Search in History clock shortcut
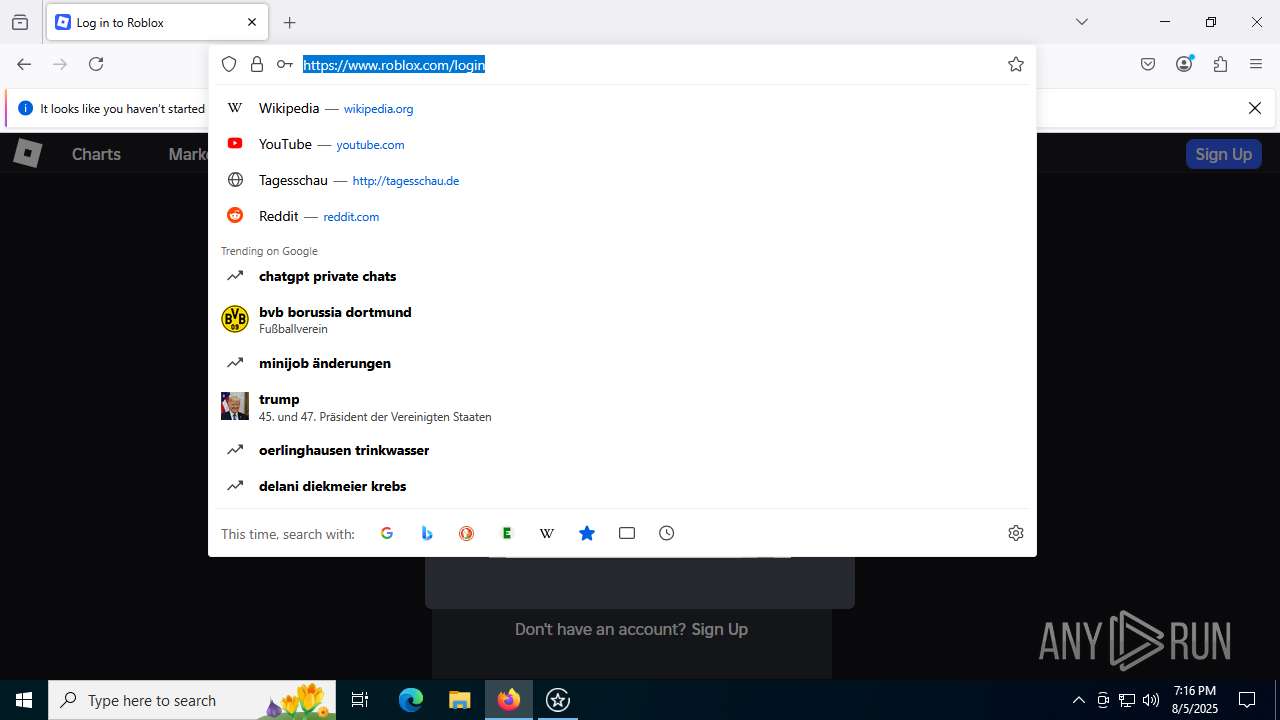1280x720 pixels. pyautogui.click(x=667, y=533)
